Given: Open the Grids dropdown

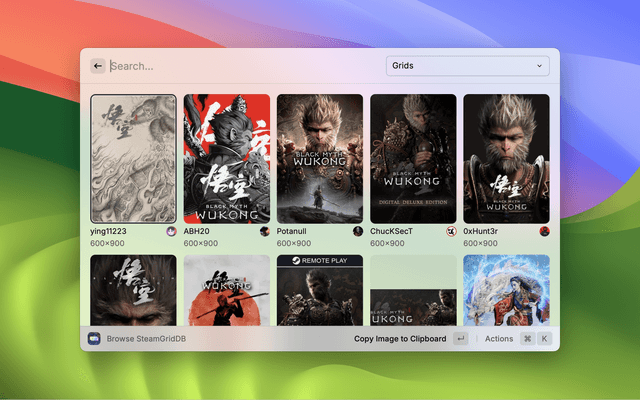Looking at the screenshot, I should (x=467, y=66).
